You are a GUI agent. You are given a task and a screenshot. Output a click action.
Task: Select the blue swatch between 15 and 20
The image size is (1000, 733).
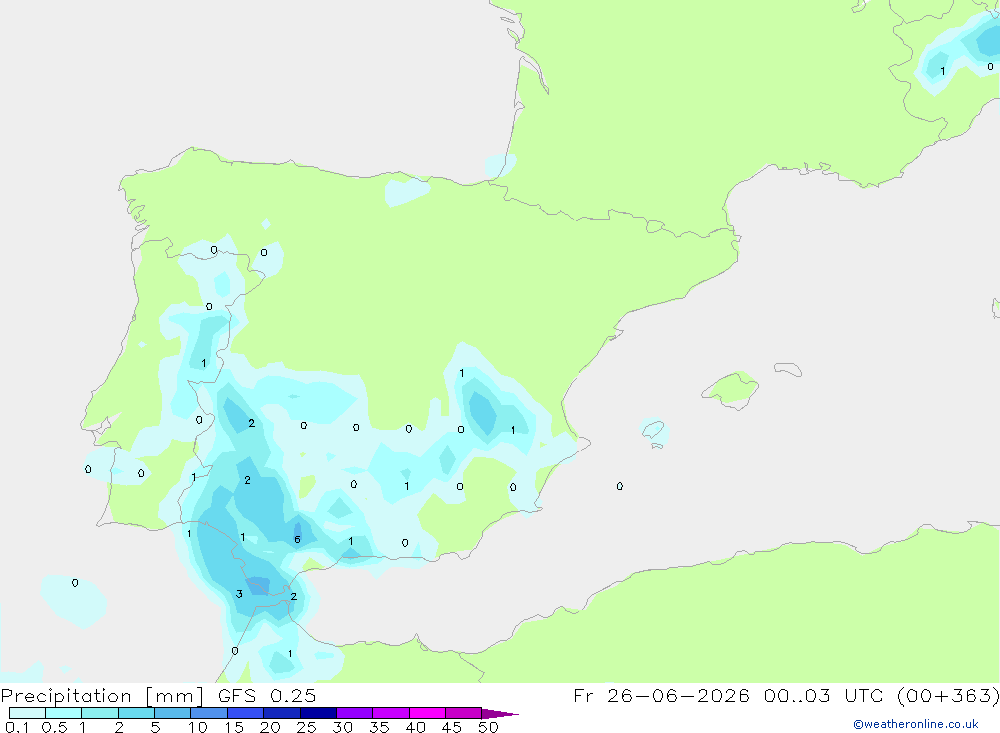(x=246, y=713)
